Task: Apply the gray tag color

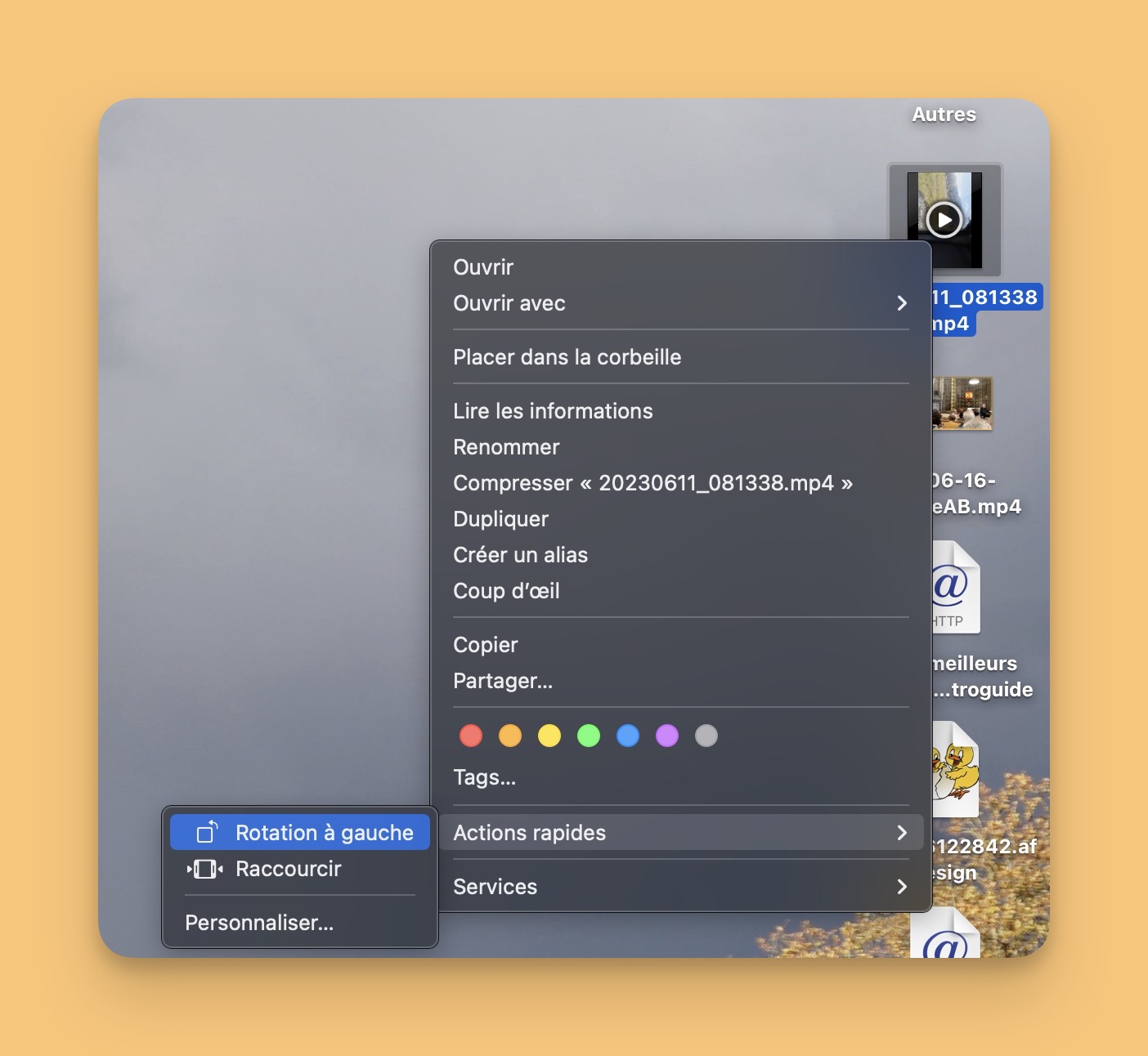Action: [x=706, y=736]
